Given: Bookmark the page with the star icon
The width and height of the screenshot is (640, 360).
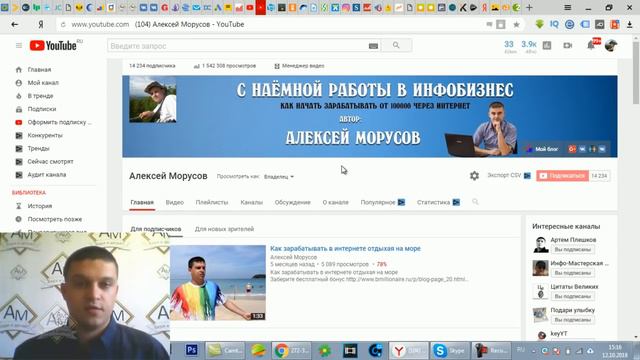Looking at the screenshot, I should [x=516, y=24].
